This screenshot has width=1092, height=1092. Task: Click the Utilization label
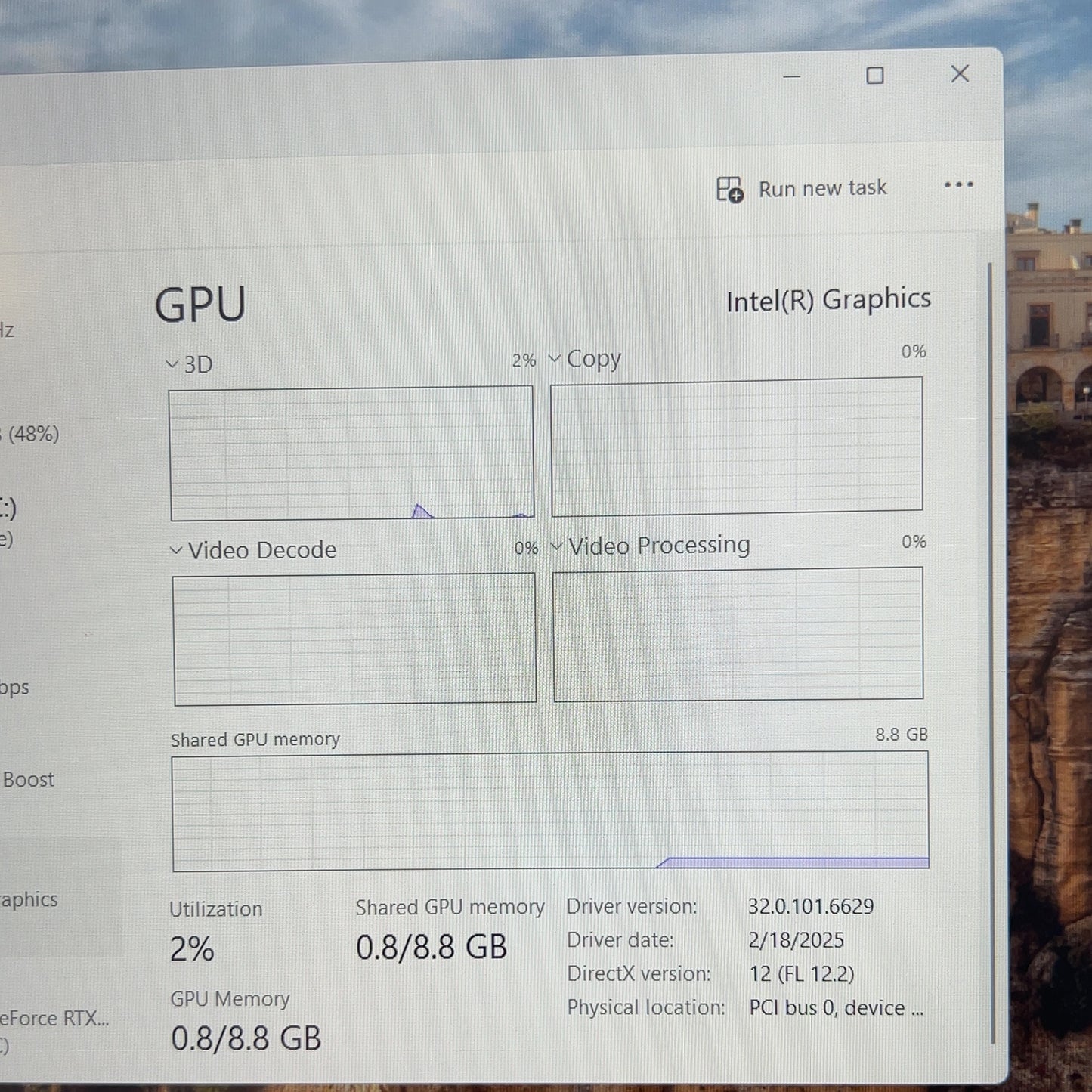click(215, 909)
